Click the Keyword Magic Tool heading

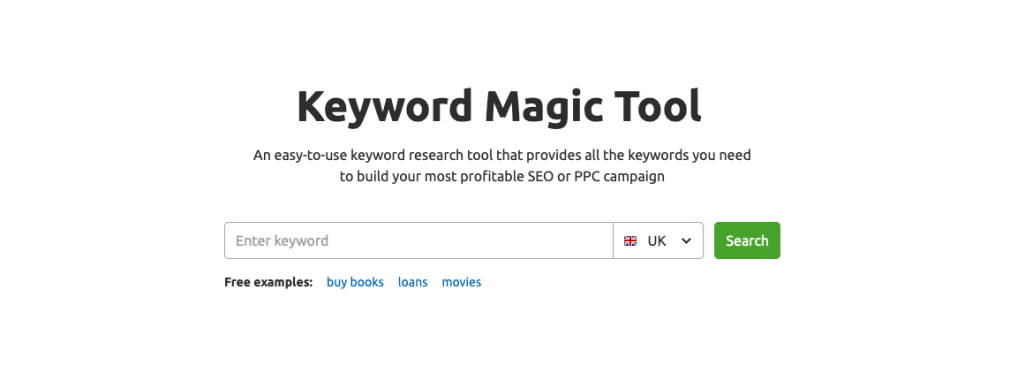(x=499, y=106)
